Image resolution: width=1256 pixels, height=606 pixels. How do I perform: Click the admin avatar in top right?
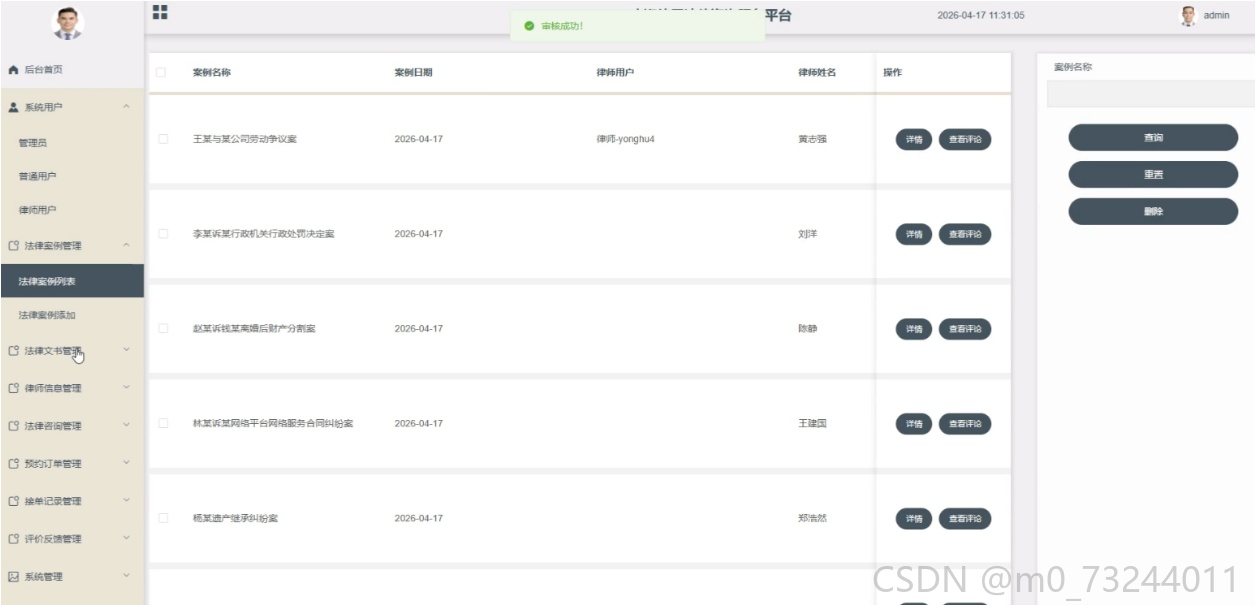[1188, 15]
